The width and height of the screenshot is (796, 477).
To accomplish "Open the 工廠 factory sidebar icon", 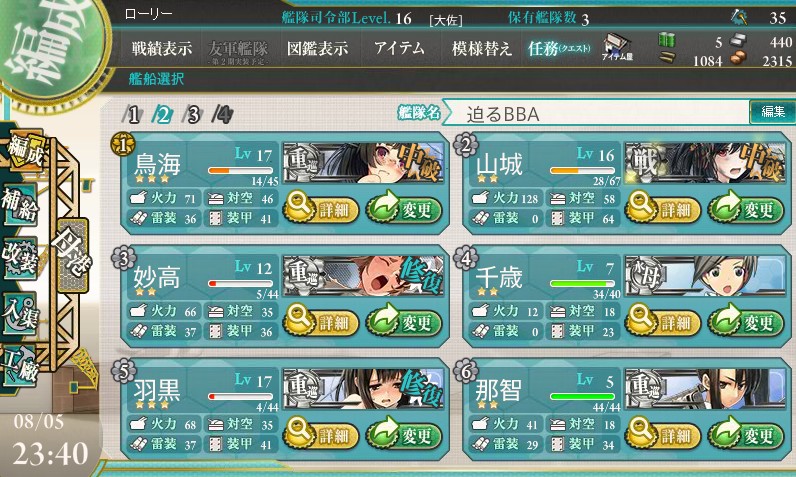I will (19, 365).
